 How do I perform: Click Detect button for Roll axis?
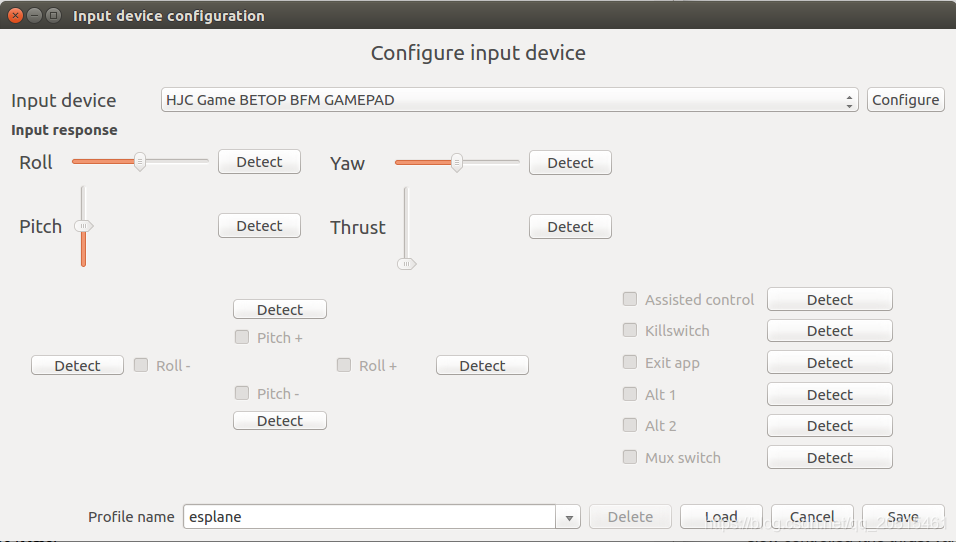click(x=259, y=162)
